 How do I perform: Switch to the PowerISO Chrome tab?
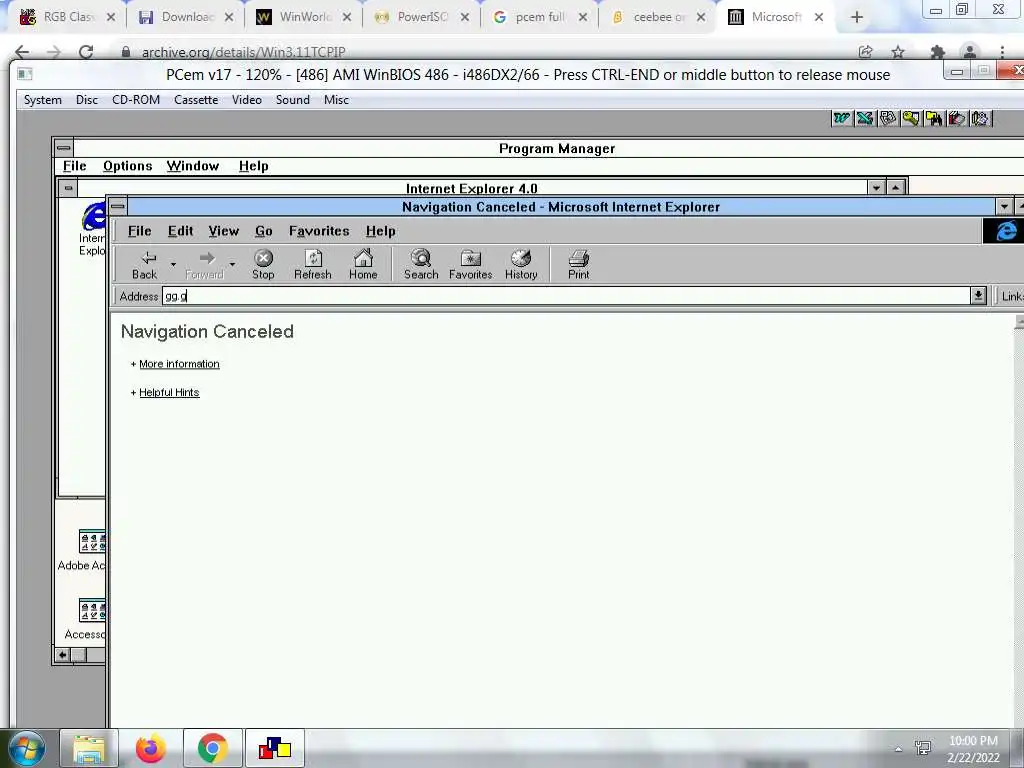(422, 17)
